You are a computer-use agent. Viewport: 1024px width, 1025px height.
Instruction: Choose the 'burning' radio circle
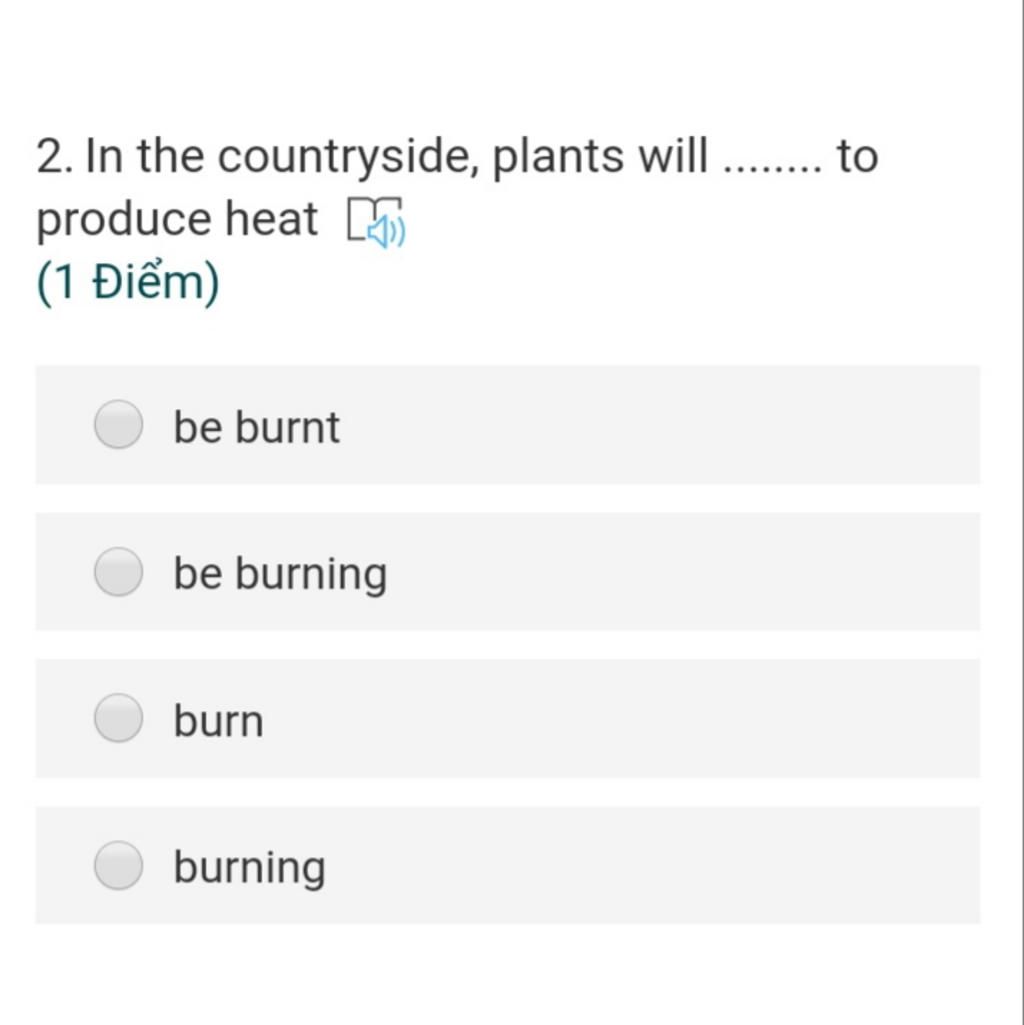[x=118, y=865]
